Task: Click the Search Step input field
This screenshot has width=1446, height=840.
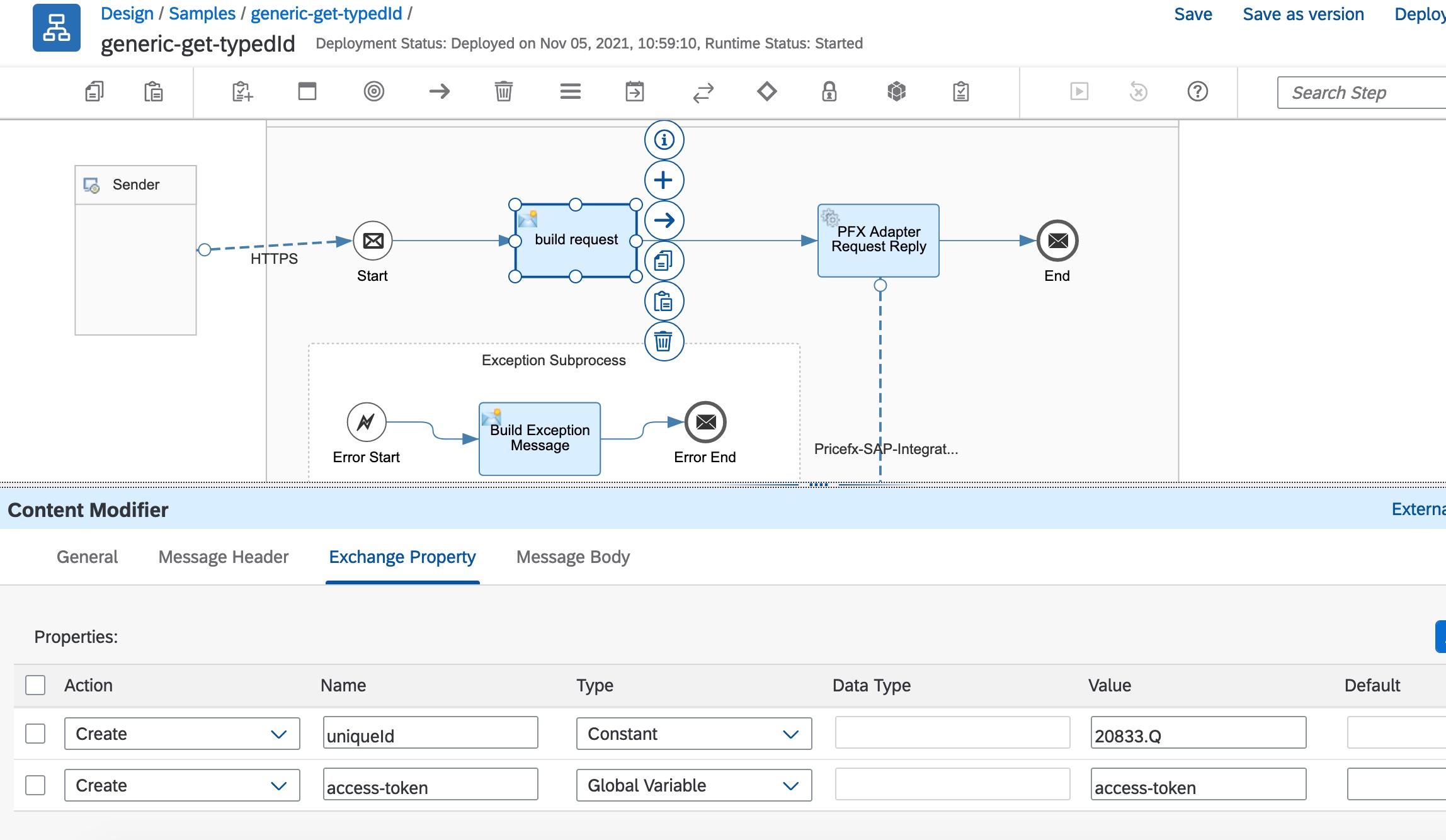Action: [1360, 93]
